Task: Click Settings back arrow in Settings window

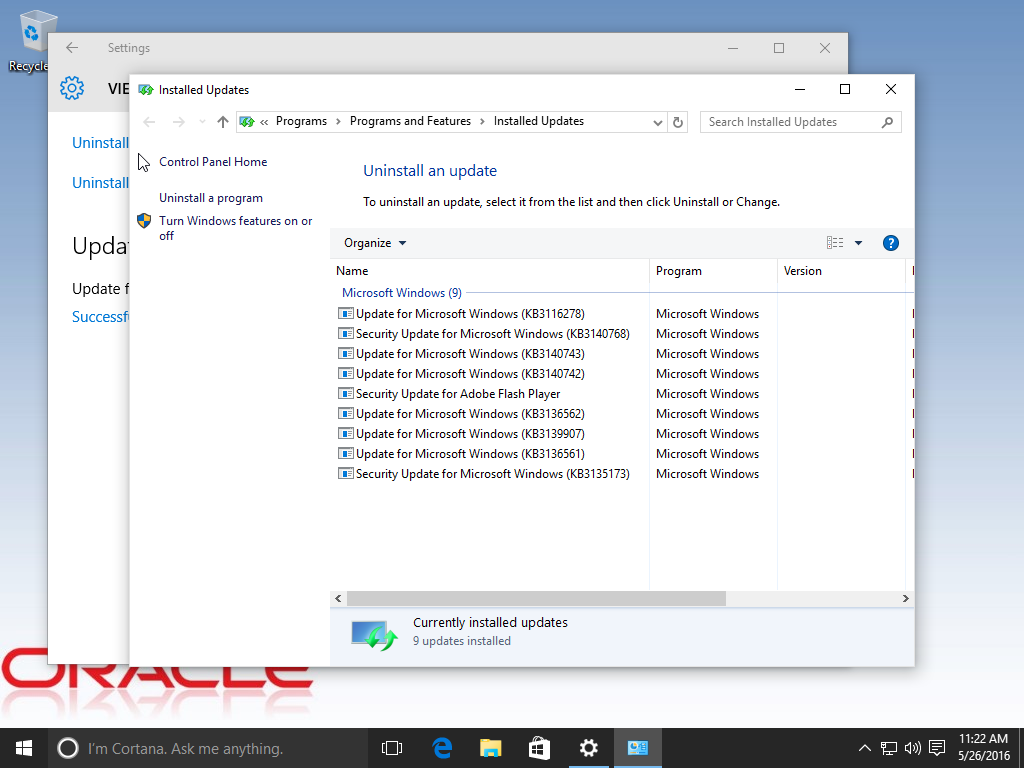Action: 72,48
